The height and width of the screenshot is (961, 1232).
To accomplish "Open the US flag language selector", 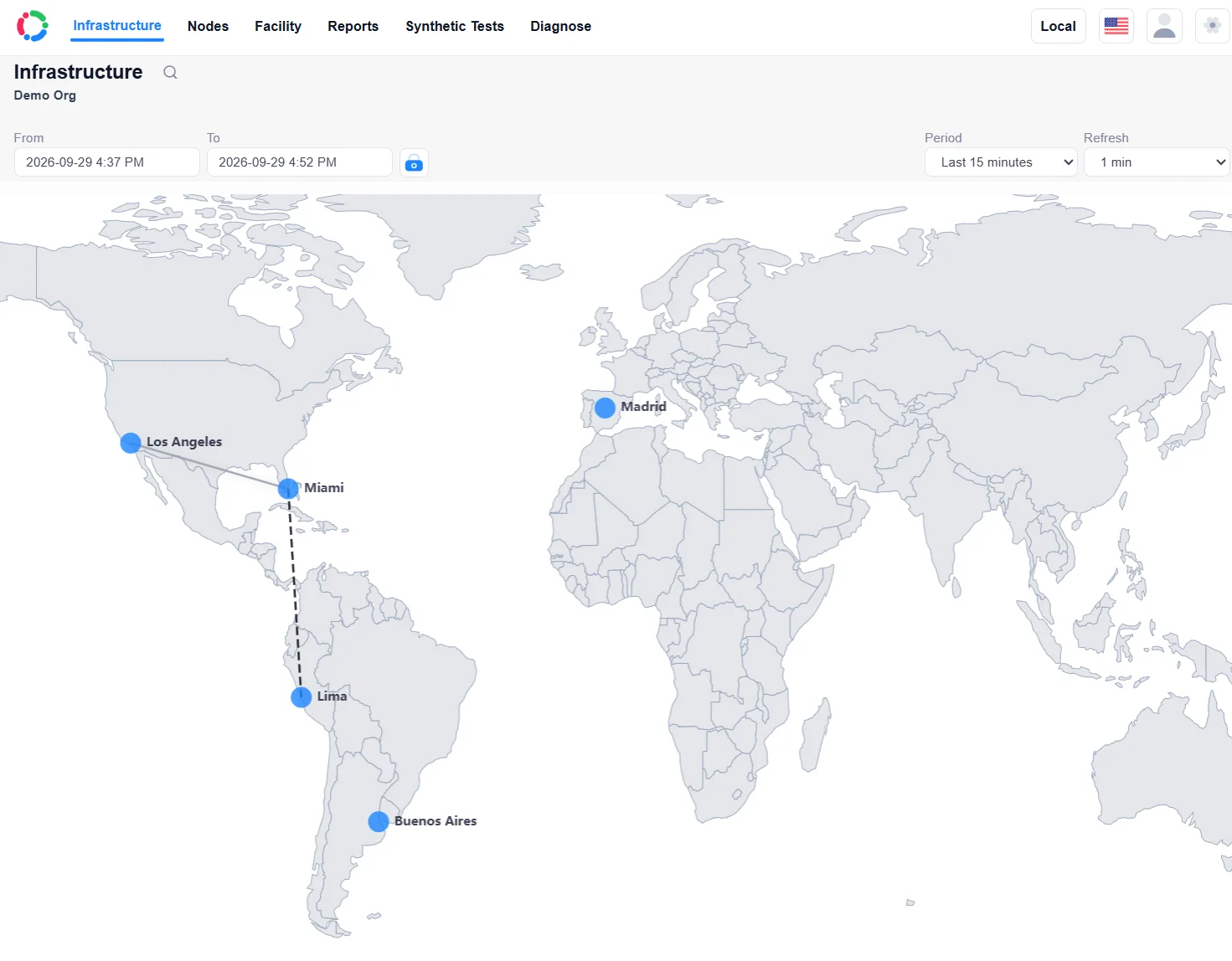I will click(1116, 26).
